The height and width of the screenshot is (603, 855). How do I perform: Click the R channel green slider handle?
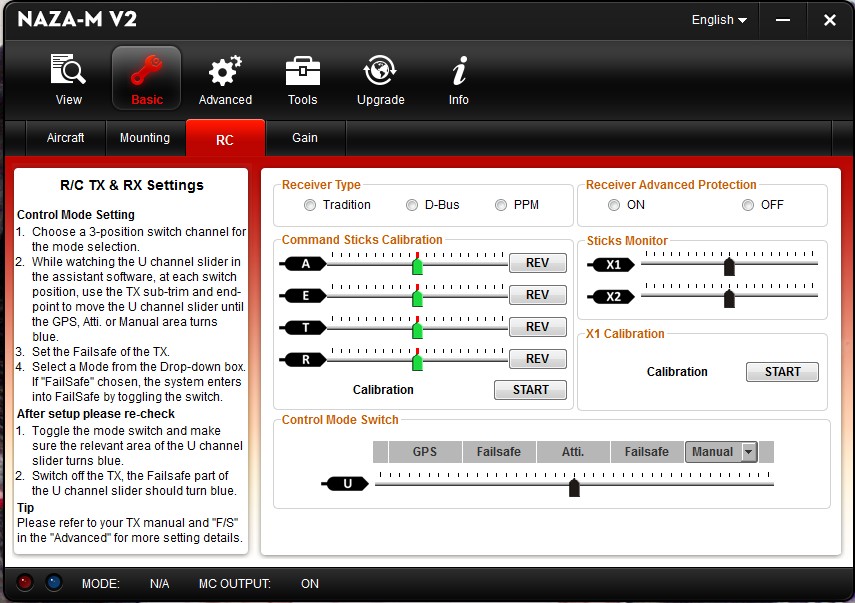(x=418, y=362)
